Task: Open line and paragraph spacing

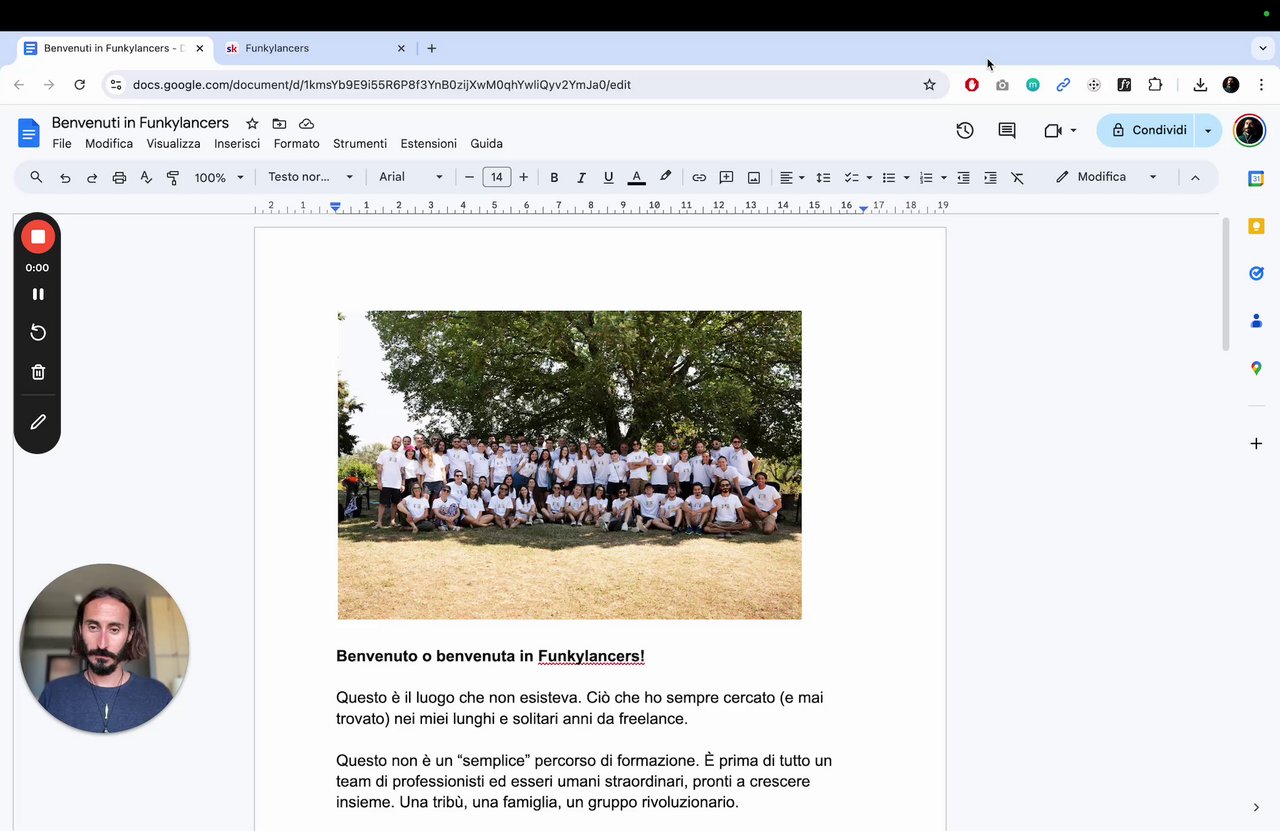Action: [x=823, y=177]
